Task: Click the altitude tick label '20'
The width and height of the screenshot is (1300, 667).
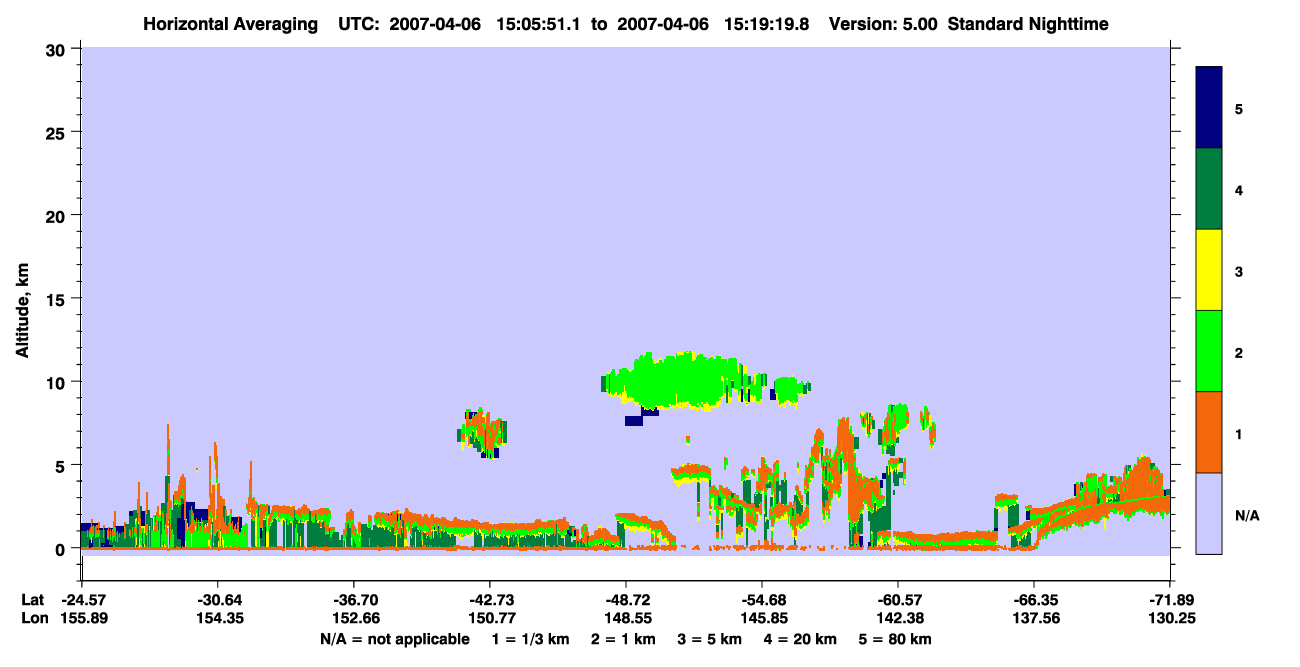Action: [58, 215]
